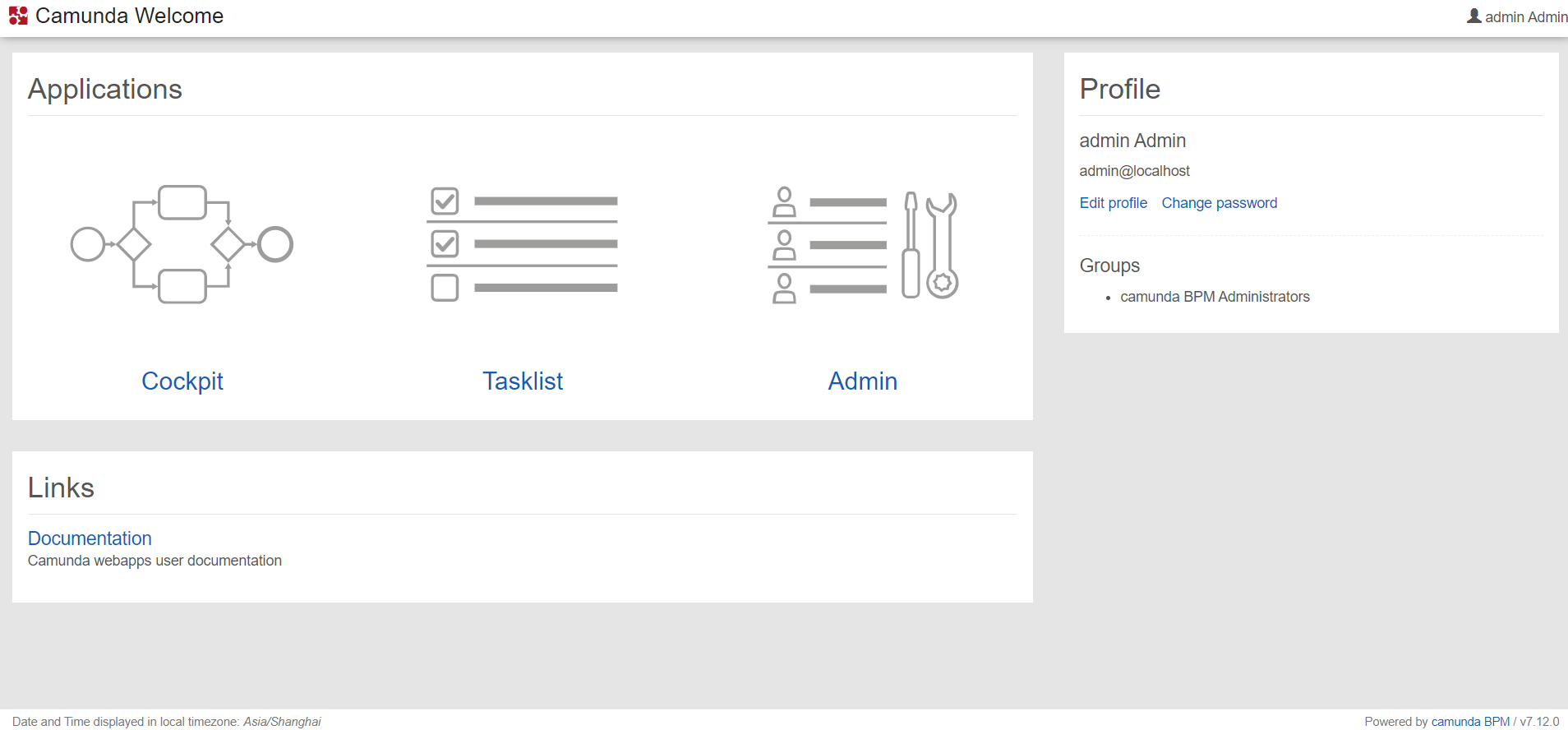Open the Documentation link

pyautogui.click(x=90, y=538)
